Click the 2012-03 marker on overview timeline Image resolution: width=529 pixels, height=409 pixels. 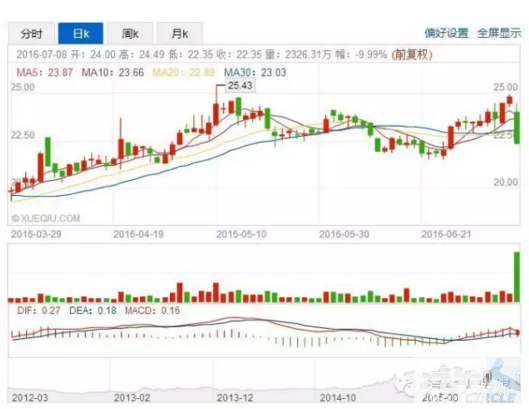pyautogui.click(x=30, y=398)
